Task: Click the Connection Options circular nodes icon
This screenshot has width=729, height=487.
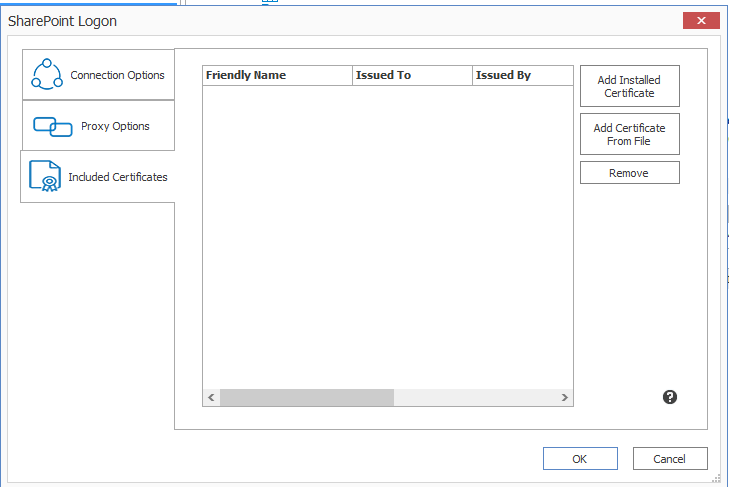Action: 46,74
